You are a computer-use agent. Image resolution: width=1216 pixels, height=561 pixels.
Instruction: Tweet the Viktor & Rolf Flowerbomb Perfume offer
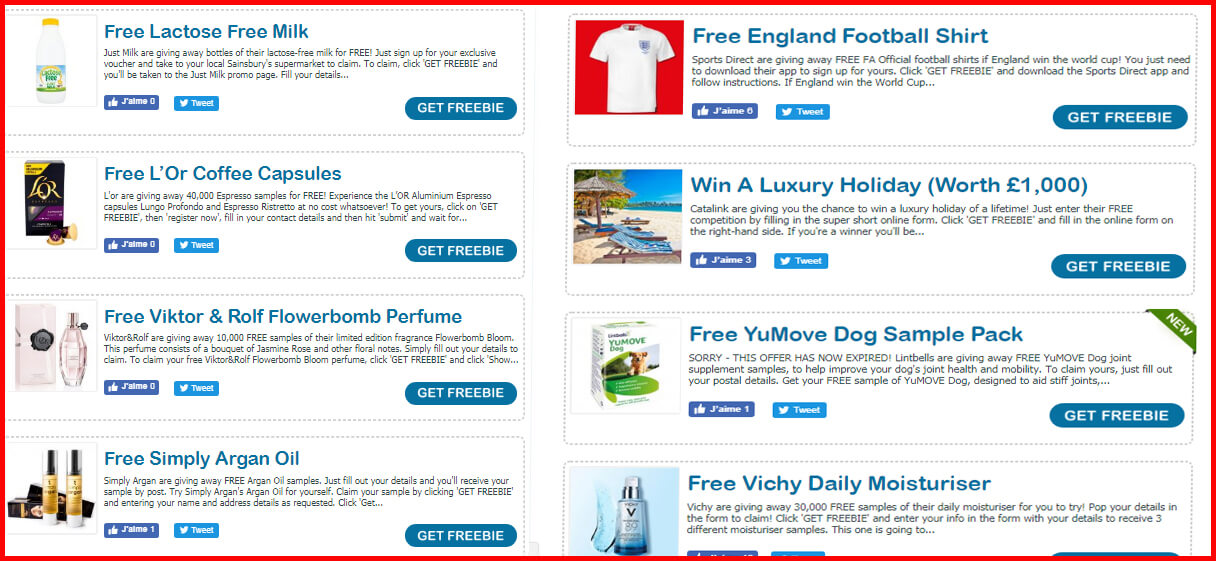pos(196,386)
